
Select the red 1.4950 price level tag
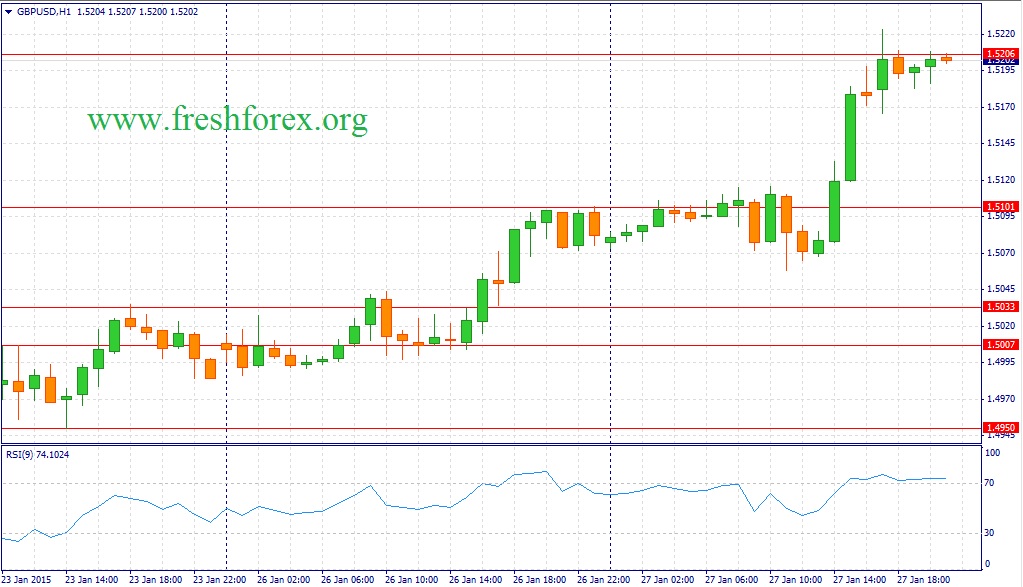1000,428
